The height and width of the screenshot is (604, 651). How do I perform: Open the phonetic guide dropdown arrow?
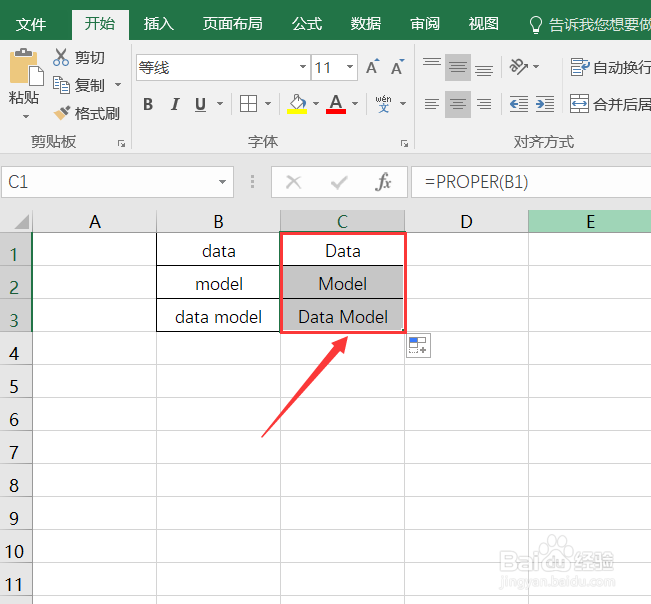pos(402,104)
